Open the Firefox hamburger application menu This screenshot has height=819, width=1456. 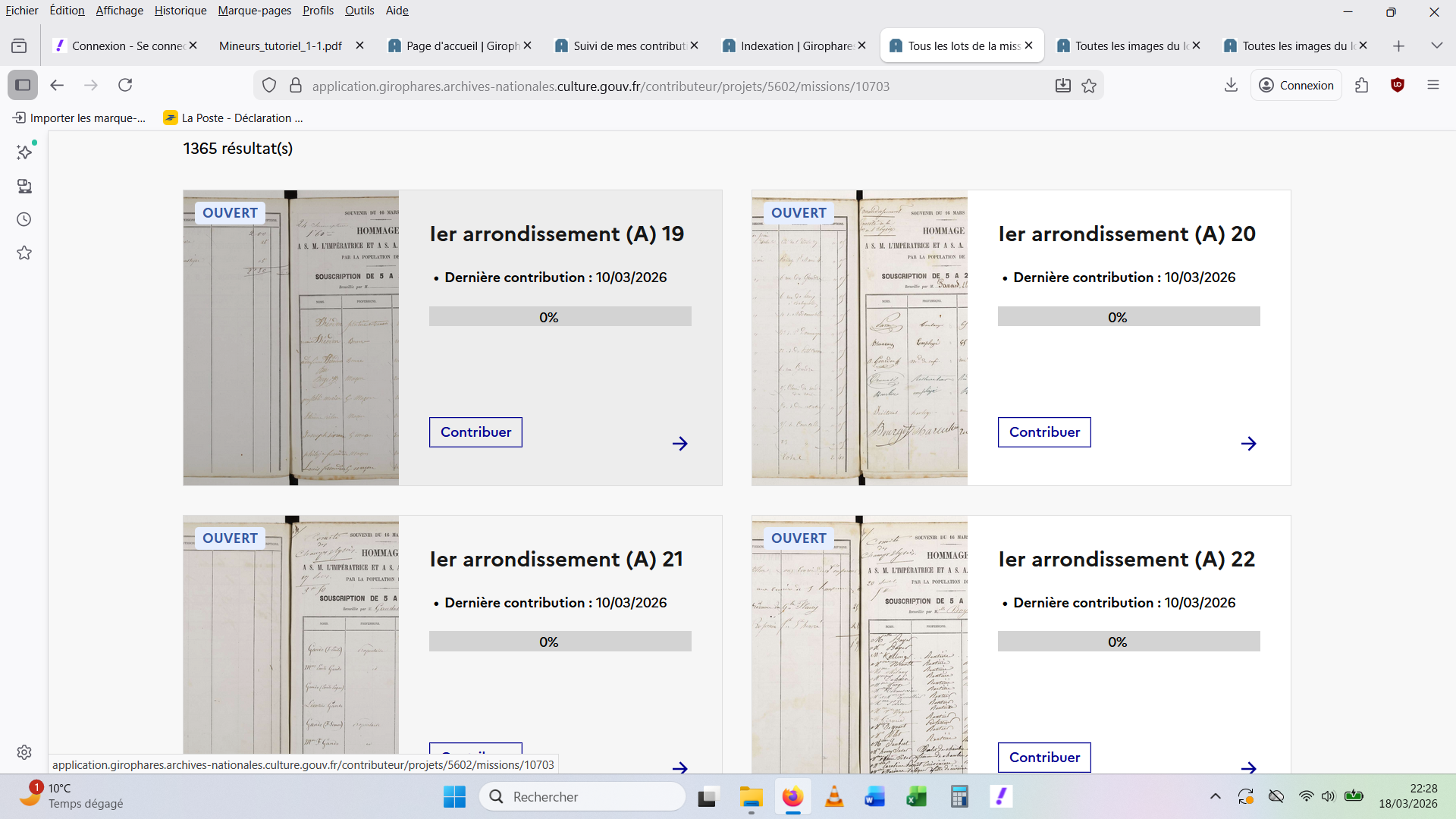coord(1432,85)
